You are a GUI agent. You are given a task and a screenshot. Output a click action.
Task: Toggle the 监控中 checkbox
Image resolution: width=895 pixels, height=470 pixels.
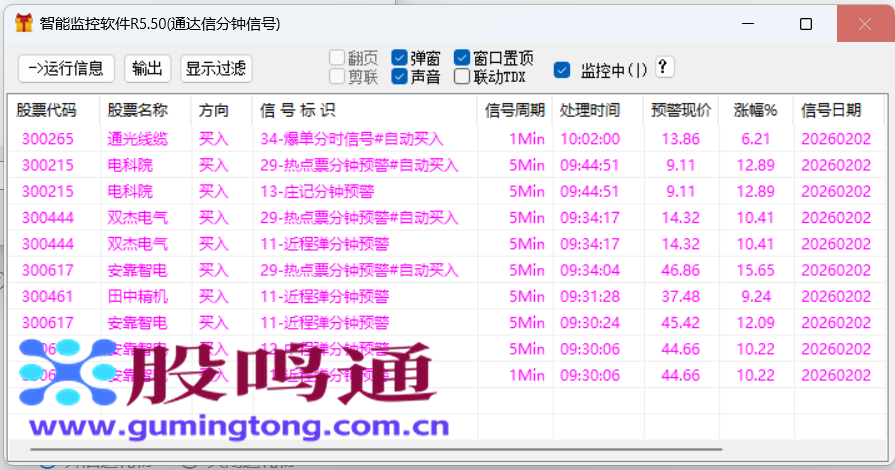pyautogui.click(x=562, y=69)
